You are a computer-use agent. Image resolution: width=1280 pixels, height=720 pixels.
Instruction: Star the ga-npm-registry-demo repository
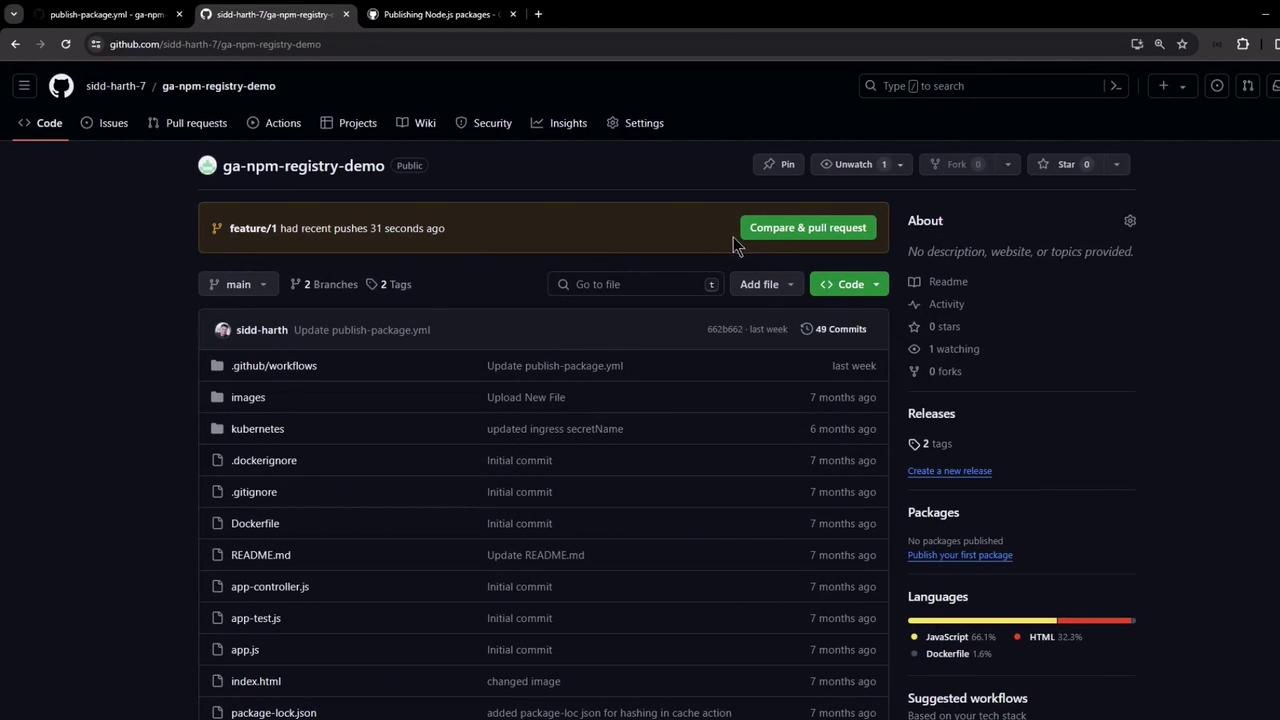coord(1064,164)
